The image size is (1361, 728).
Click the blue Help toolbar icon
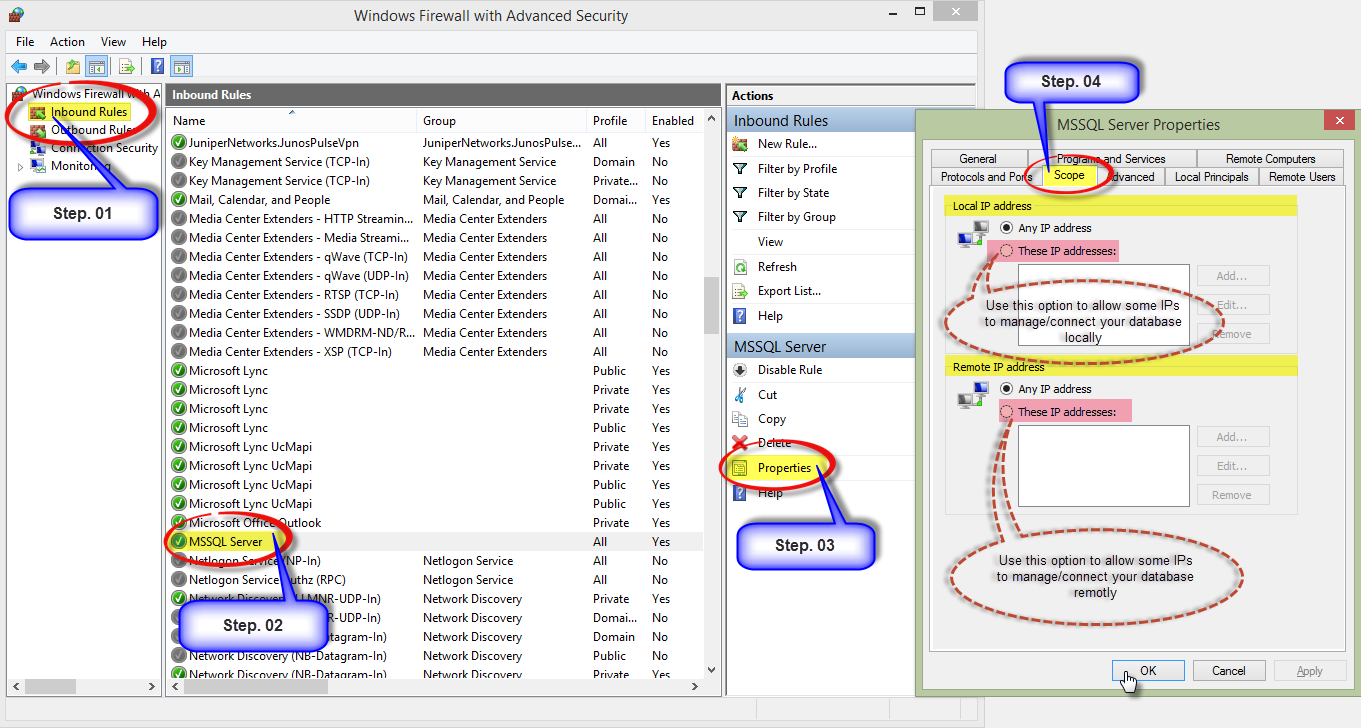tap(157, 67)
